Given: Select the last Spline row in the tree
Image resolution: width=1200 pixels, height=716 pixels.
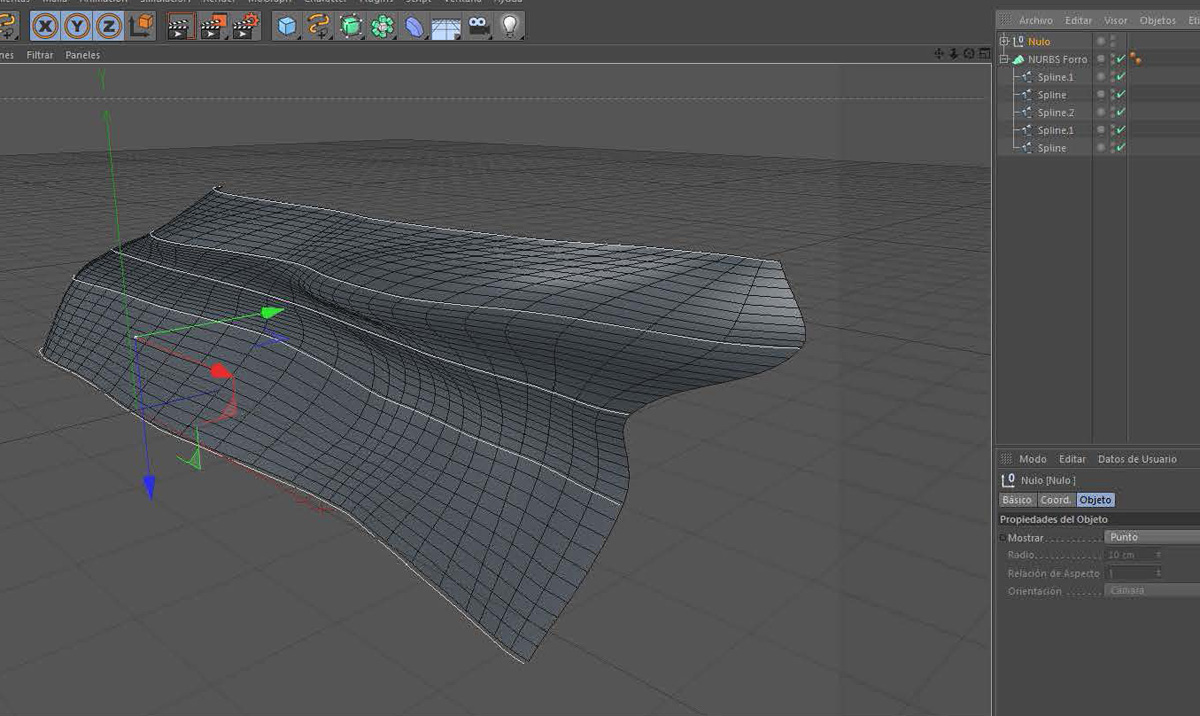Looking at the screenshot, I should pos(1052,148).
